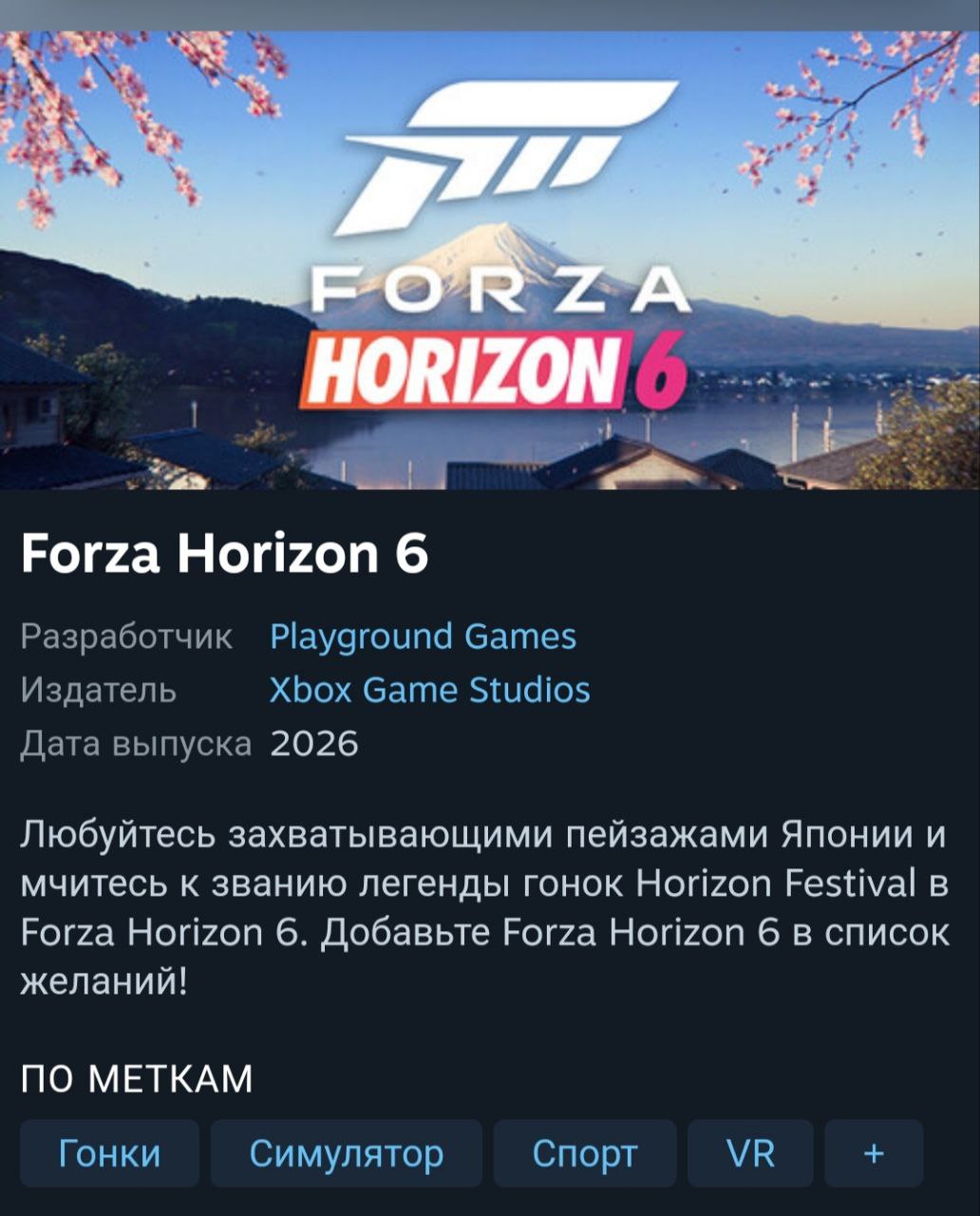The width and height of the screenshot is (980, 1216).
Task: Select the Симулятор tag
Action: tap(347, 1153)
